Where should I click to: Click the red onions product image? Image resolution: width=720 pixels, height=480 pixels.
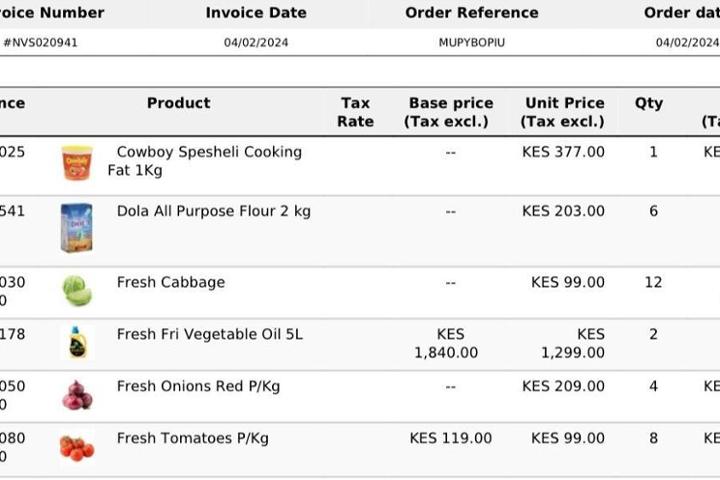(77, 395)
